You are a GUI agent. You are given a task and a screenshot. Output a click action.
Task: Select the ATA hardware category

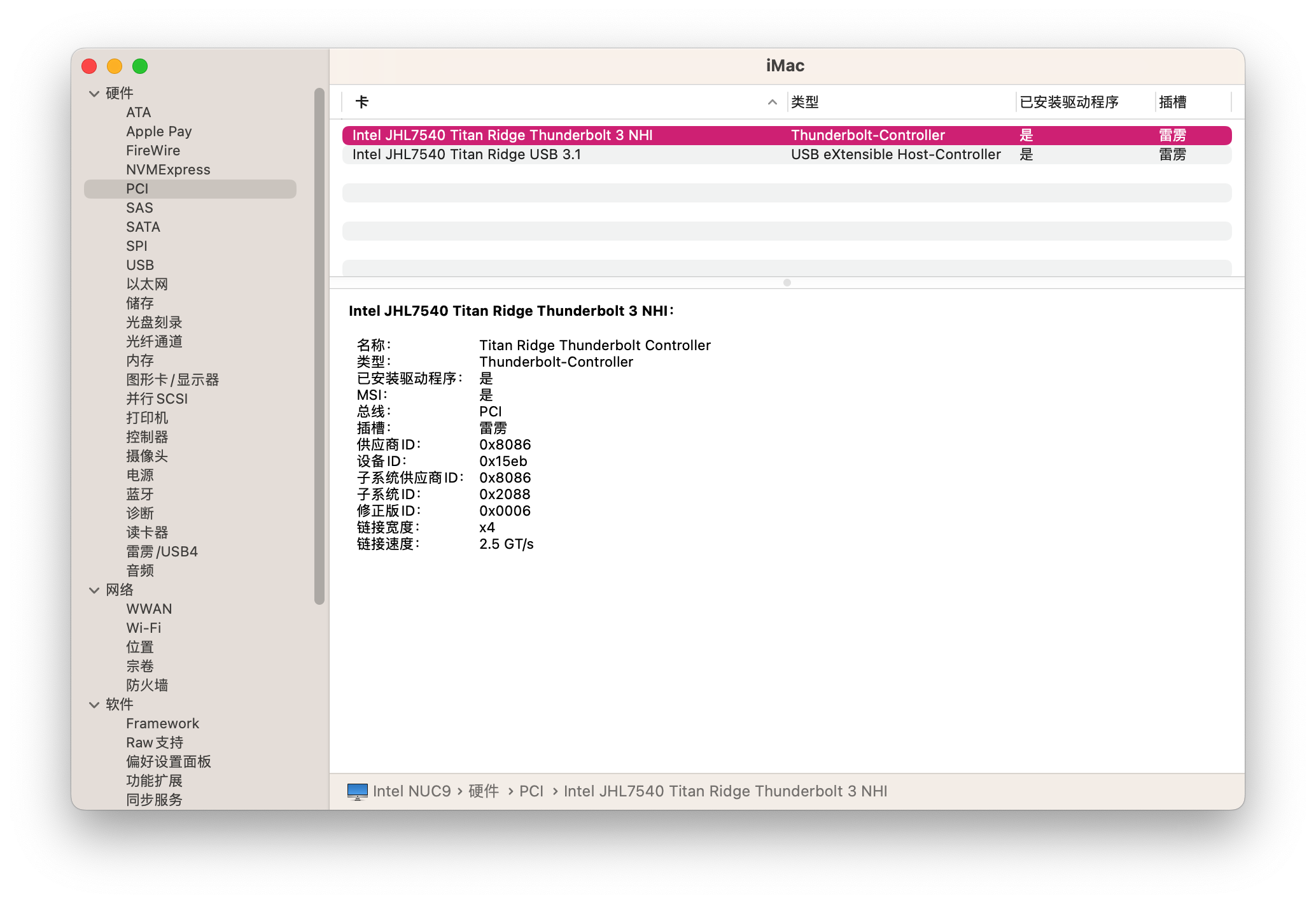point(135,112)
